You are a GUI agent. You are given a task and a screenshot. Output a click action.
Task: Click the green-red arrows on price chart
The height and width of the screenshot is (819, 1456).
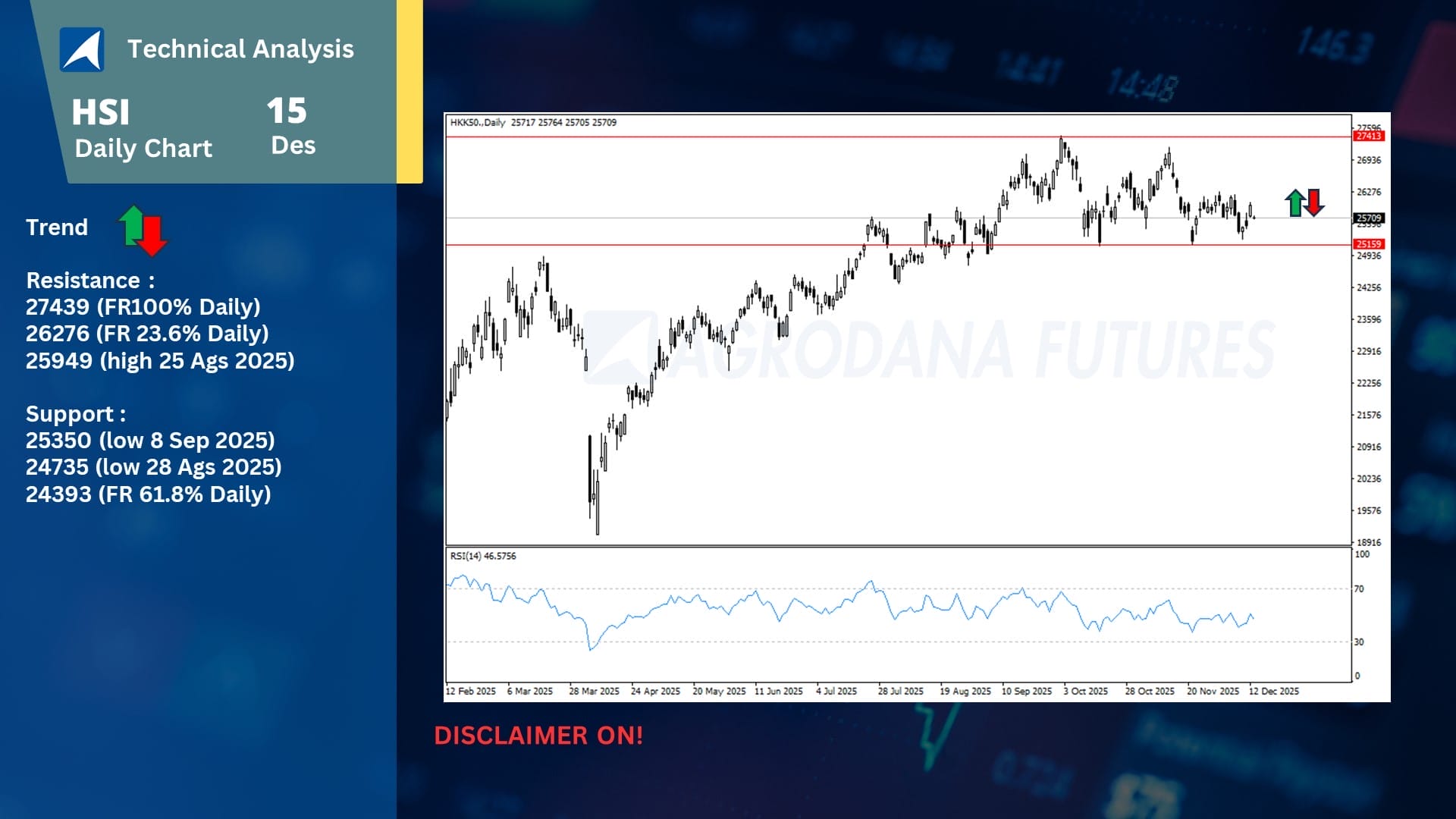pos(1304,202)
